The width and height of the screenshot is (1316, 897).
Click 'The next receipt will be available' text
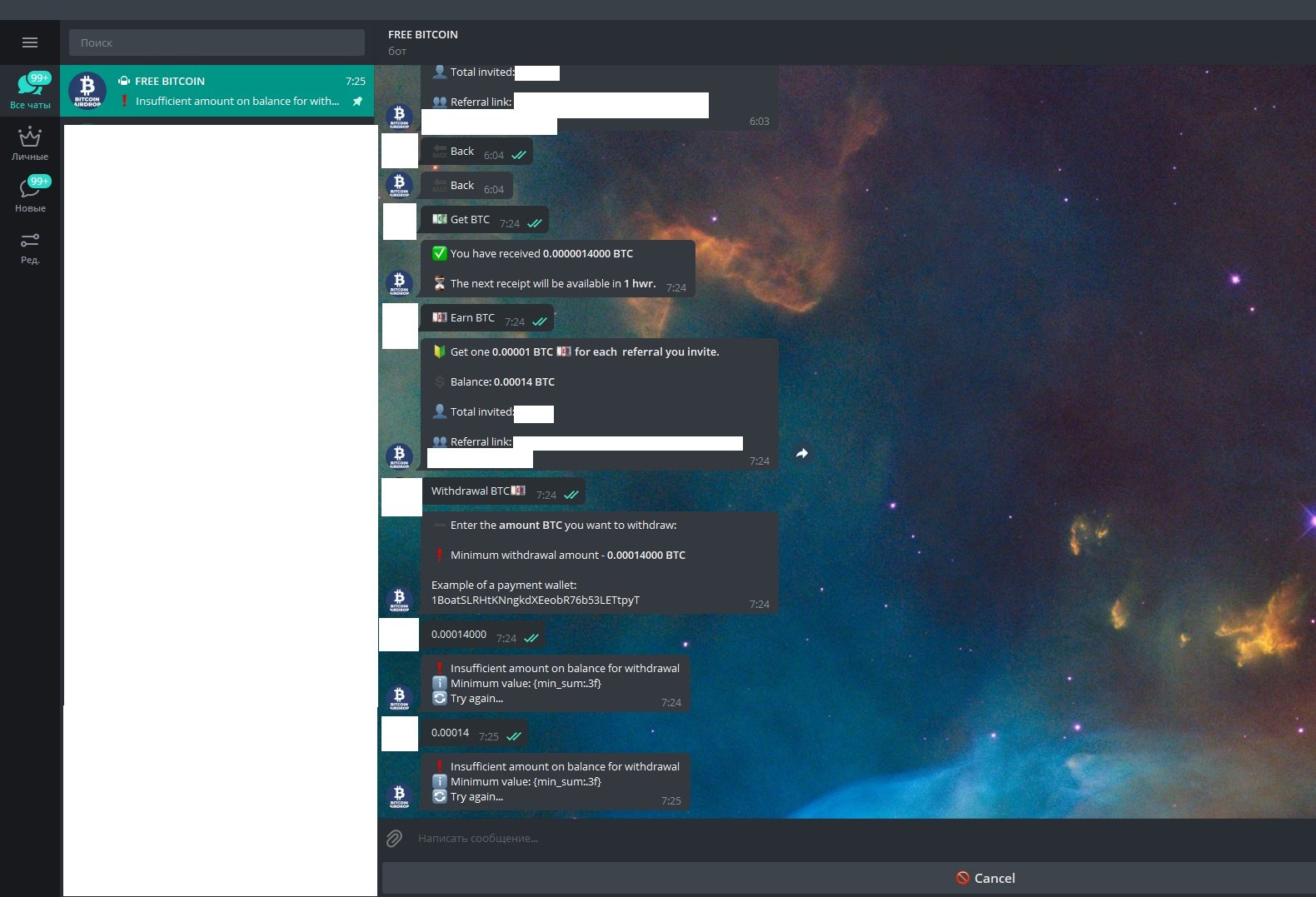click(x=553, y=284)
